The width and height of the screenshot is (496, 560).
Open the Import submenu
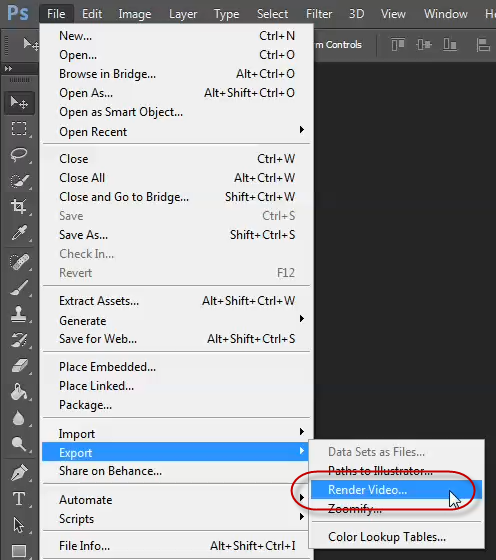tap(176, 434)
